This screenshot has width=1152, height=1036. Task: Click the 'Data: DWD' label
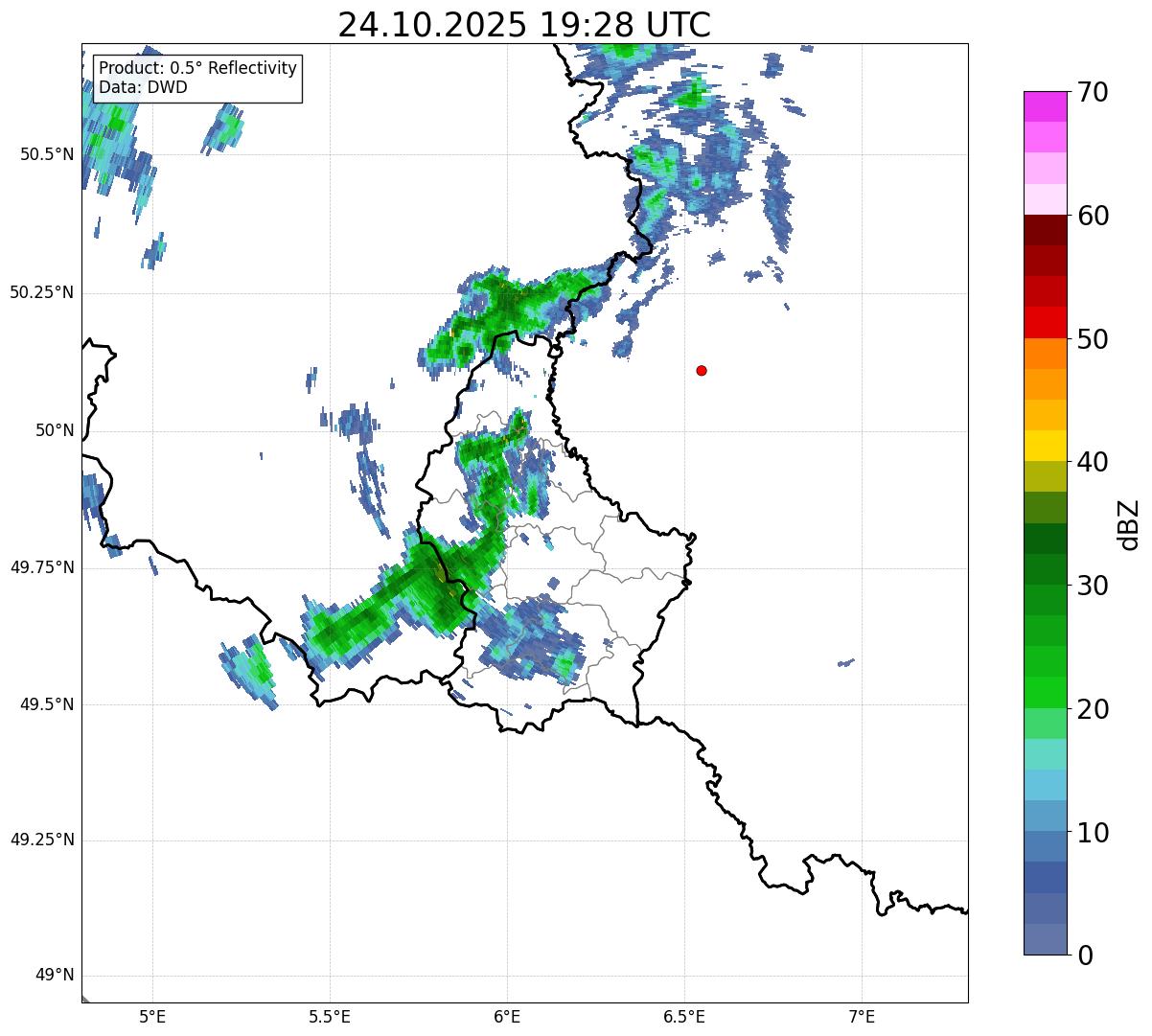point(143,87)
